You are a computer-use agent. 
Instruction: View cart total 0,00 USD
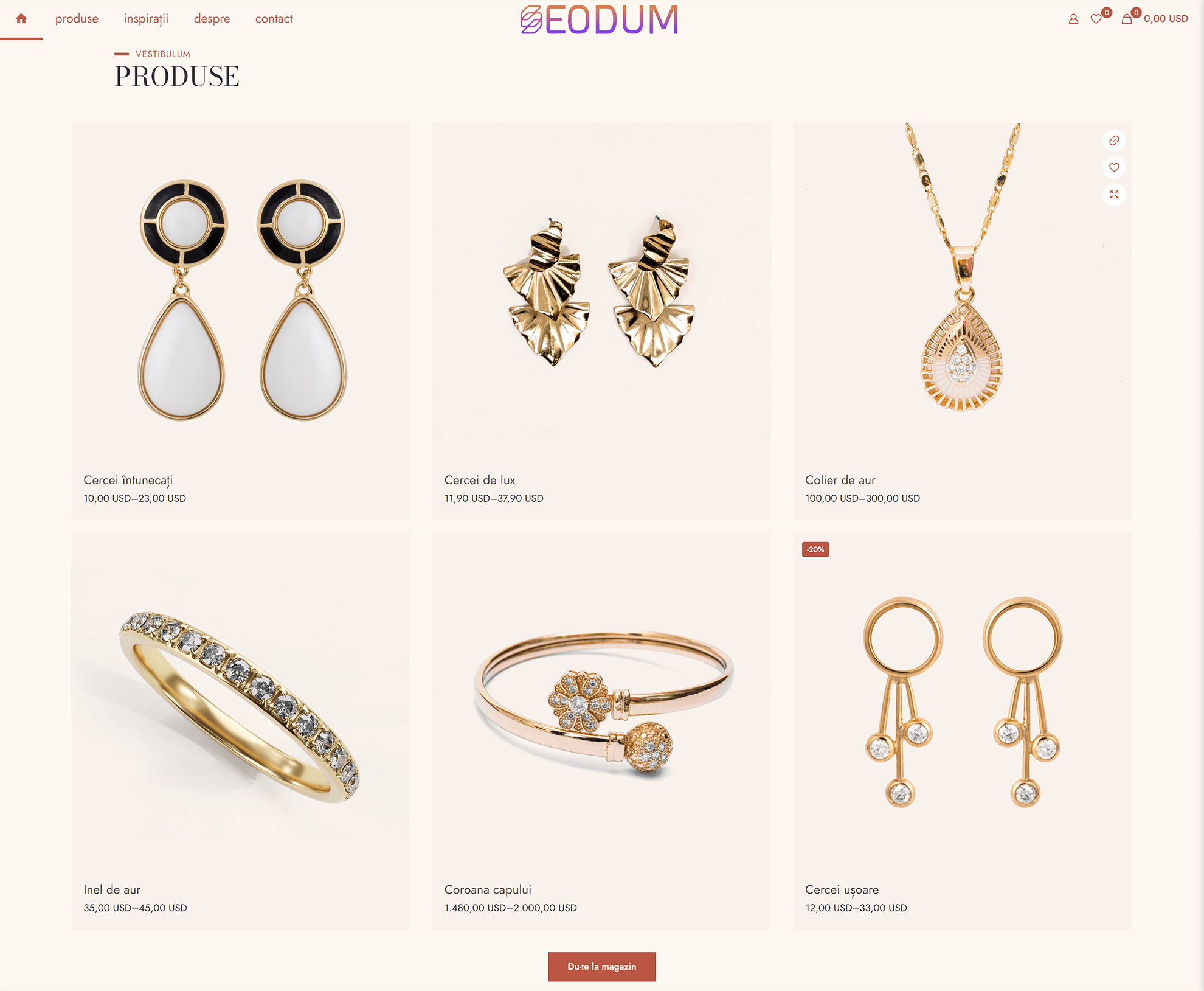click(1166, 19)
